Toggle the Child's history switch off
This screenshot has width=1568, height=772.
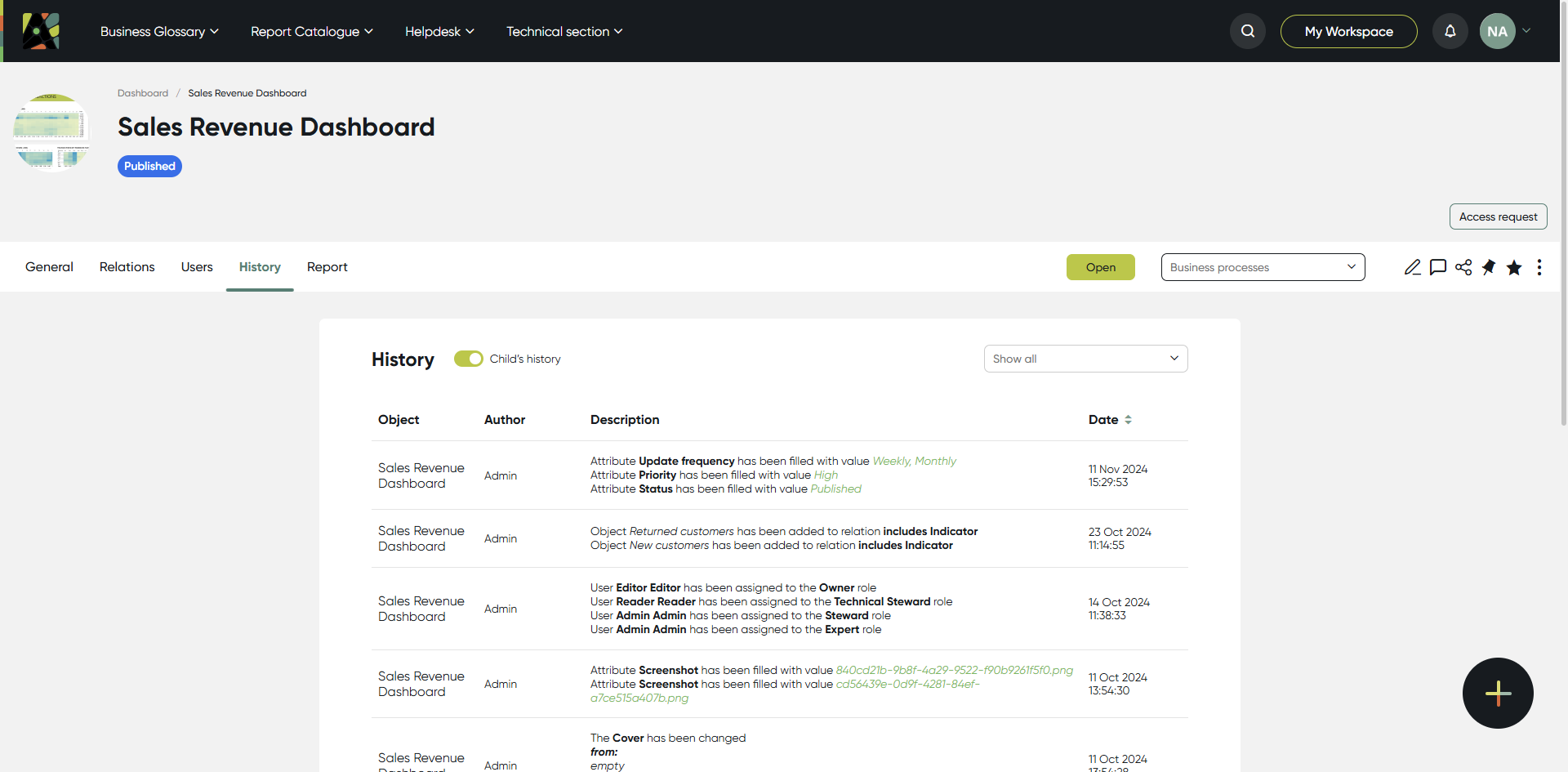pos(468,359)
